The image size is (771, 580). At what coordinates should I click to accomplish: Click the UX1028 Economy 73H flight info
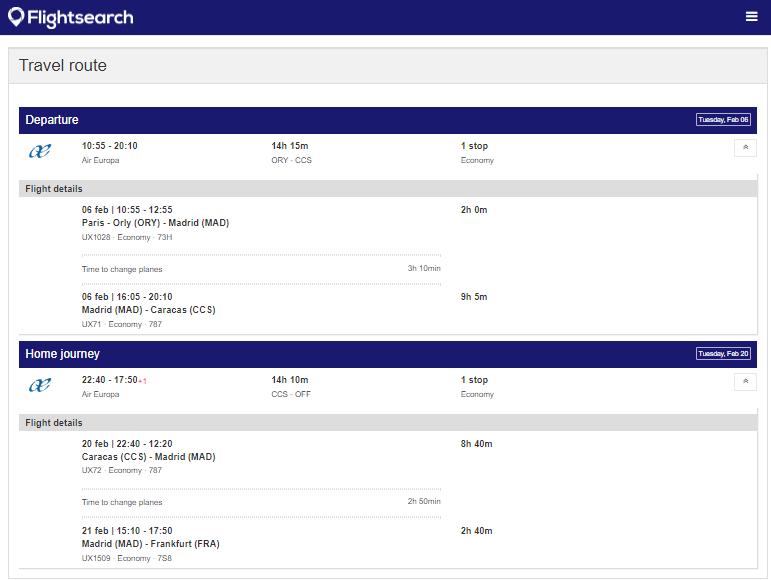click(127, 237)
